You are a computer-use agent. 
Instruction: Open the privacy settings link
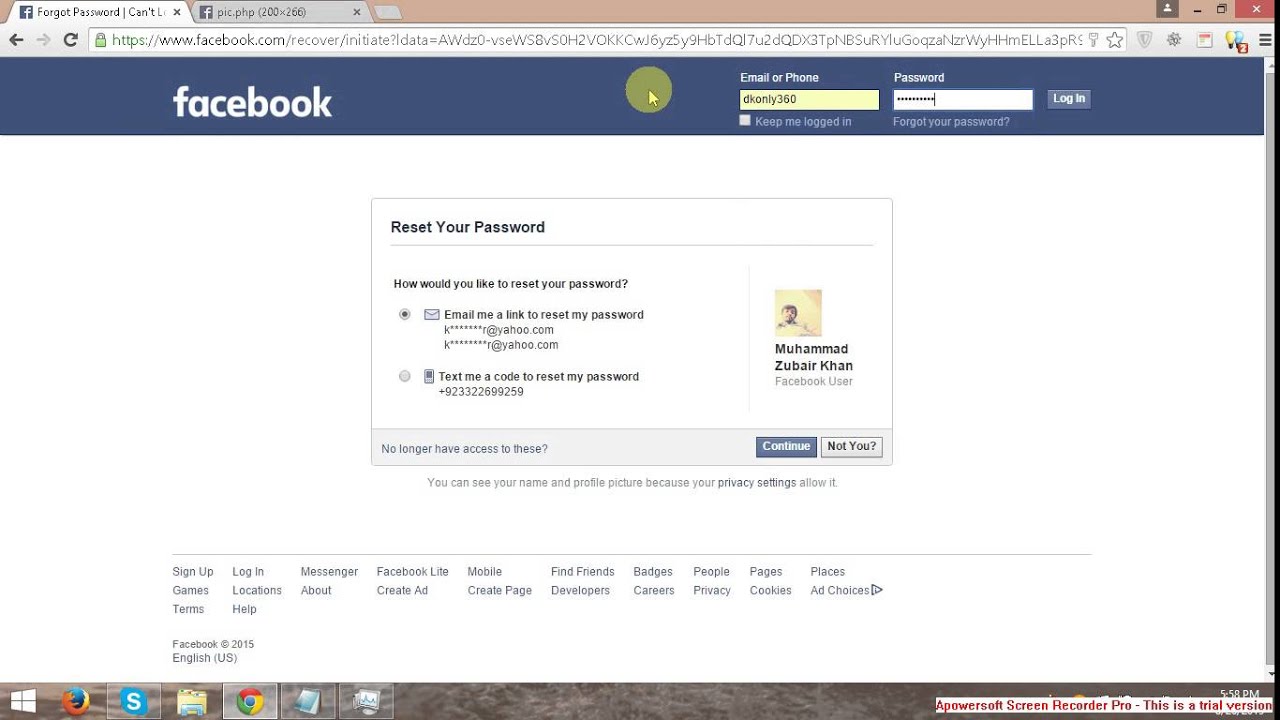point(757,483)
